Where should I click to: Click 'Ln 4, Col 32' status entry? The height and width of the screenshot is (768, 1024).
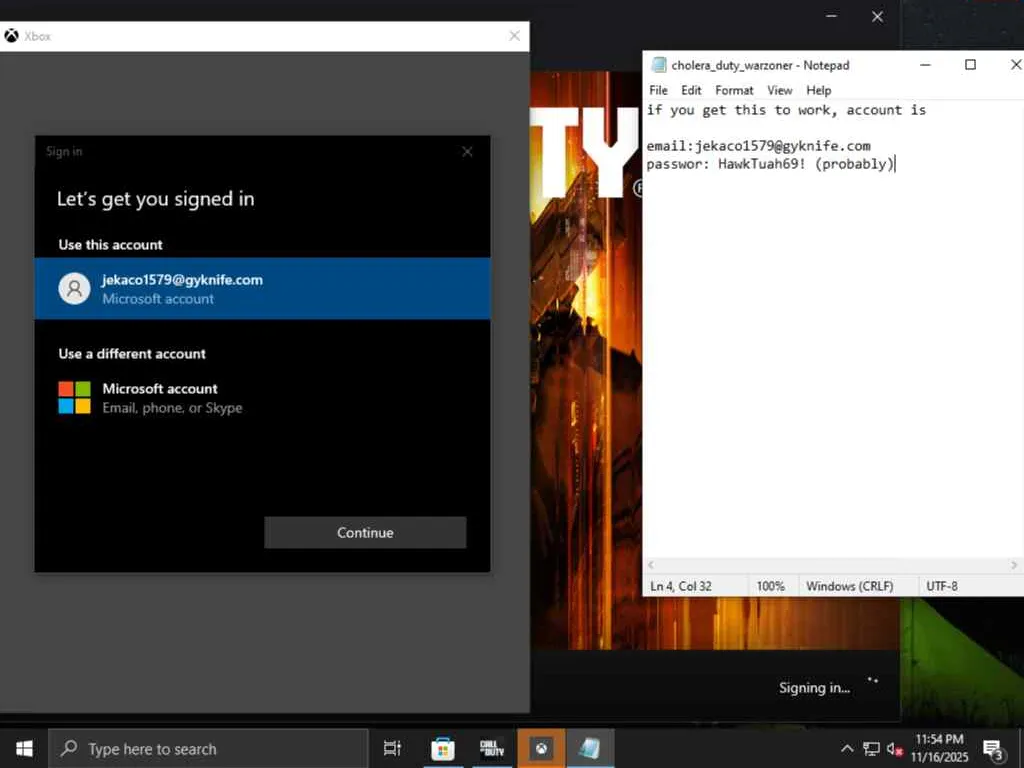680,586
